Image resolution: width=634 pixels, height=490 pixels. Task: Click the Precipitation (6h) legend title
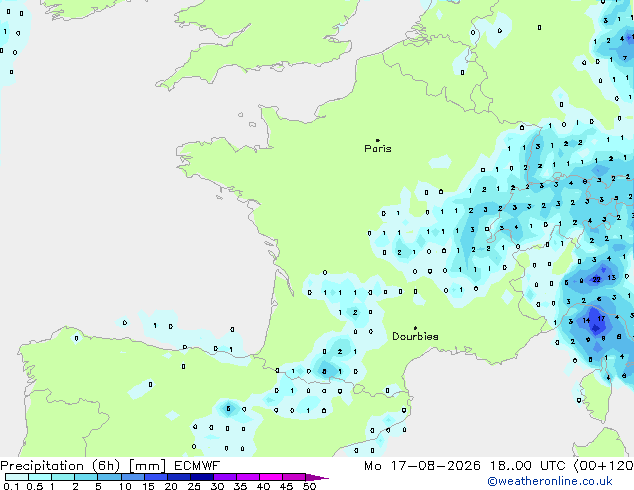[60, 466]
